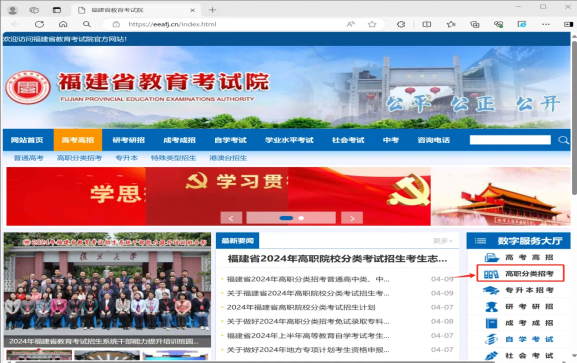Click the browser refresh icon
Screen dimensions: 577x363
pos(39,24)
